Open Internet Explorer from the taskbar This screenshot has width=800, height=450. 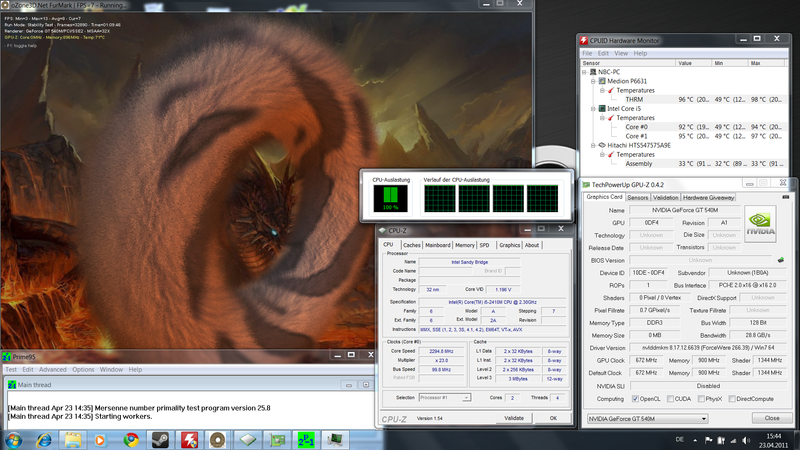44,439
